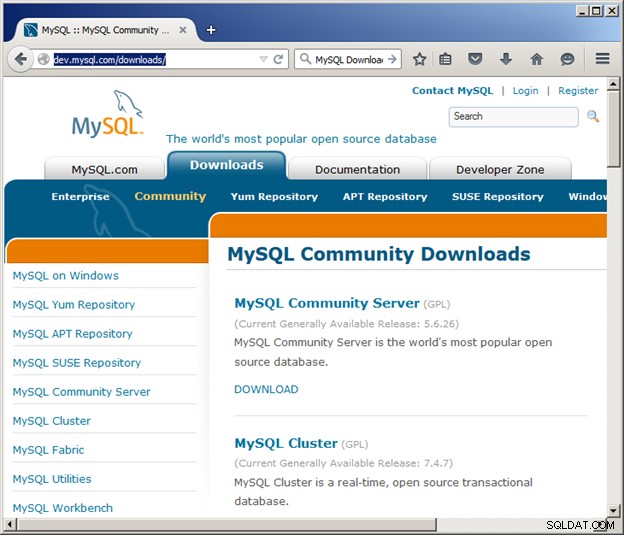Screen dimensions: 624x535
Task: Go to Firefox home page icon
Action: 536,59
